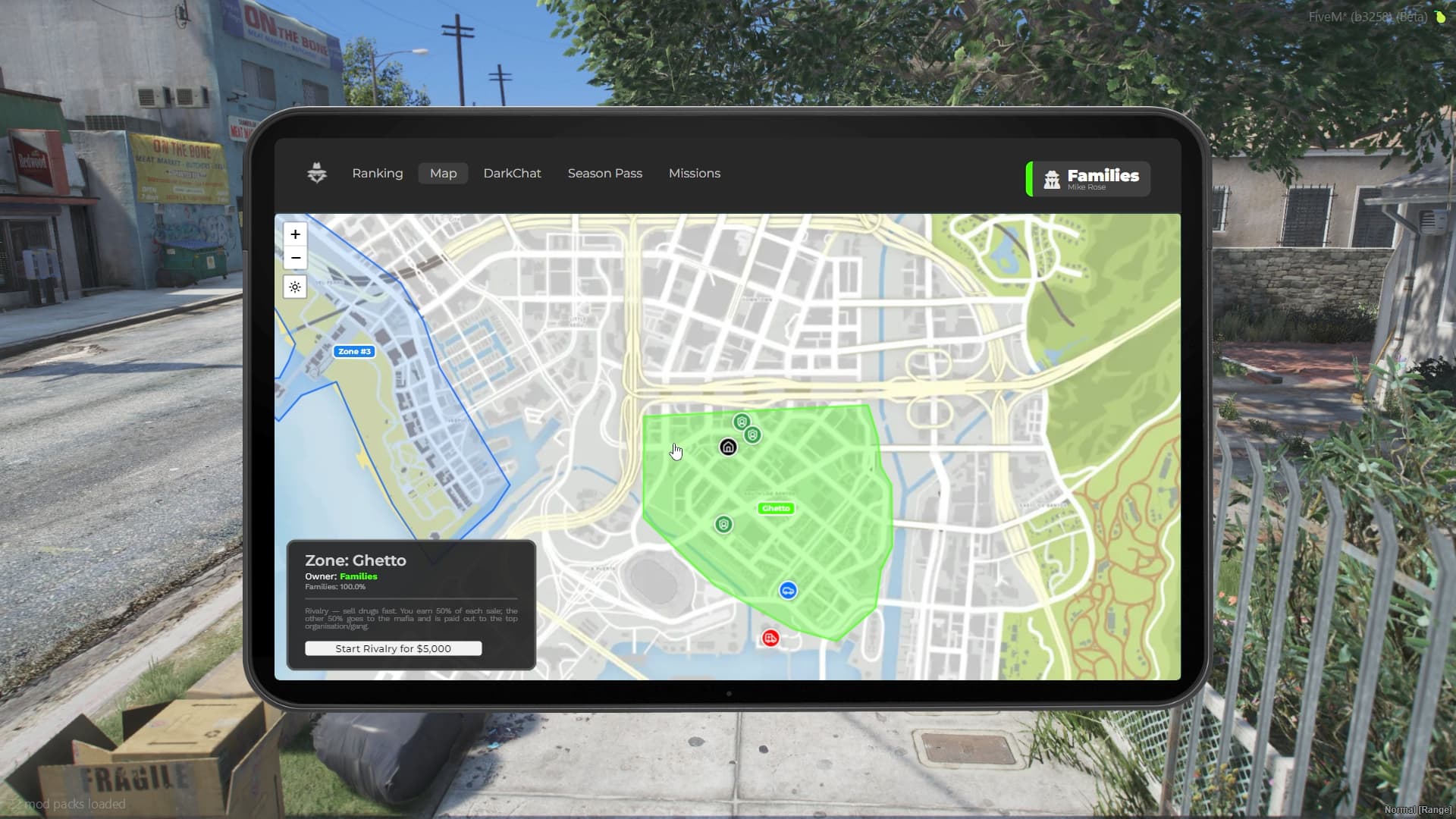The image size is (1456, 819).
Task: Click the topmost green shield marker
Action: (742, 422)
